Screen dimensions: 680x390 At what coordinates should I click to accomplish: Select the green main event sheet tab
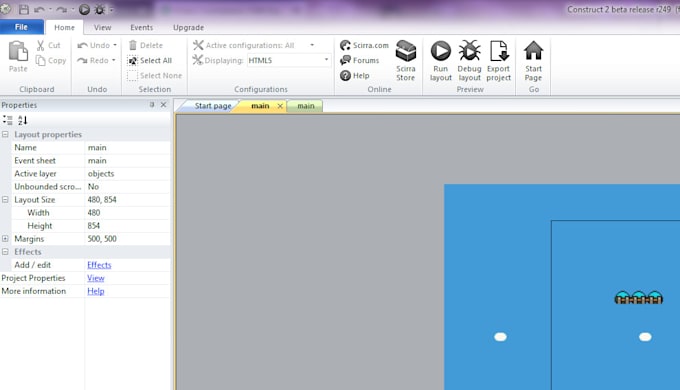coord(306,106)
